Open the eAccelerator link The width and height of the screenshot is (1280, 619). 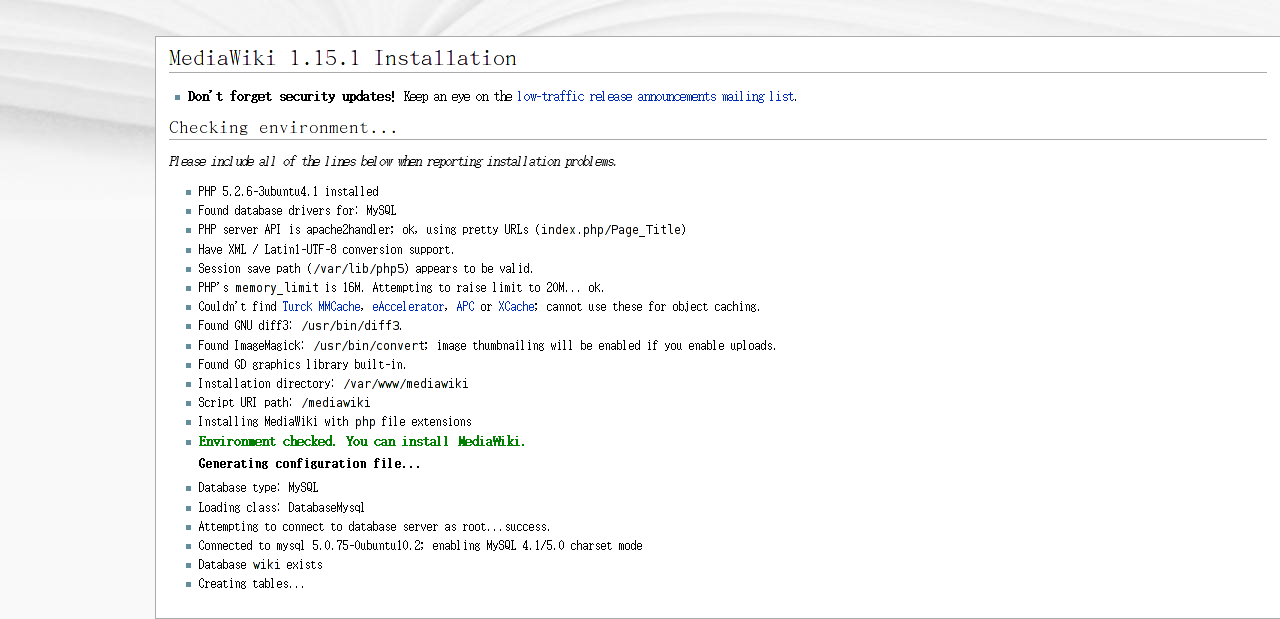pyautogui.click(x=408, y=307)
